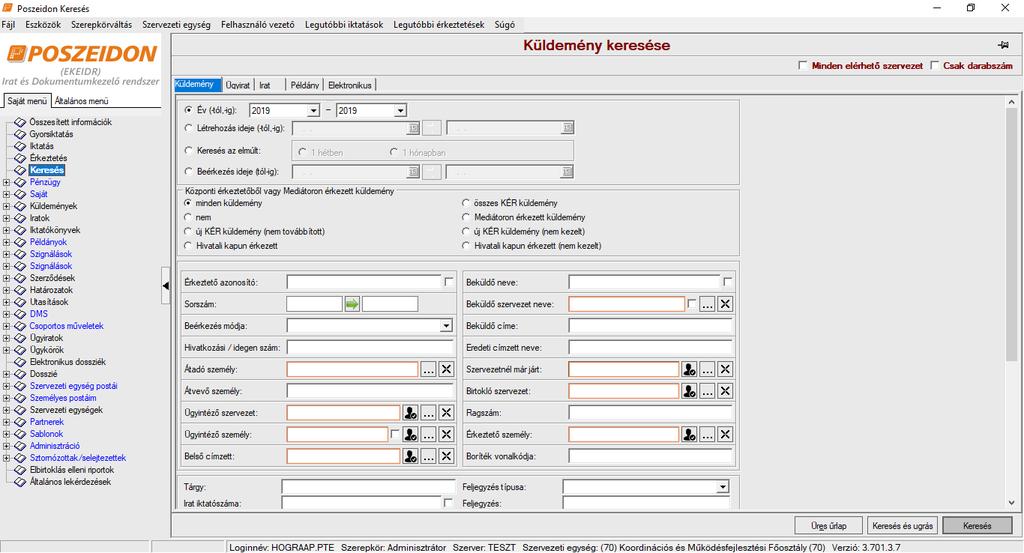The image size is (1024, 553).
Task: Expand Iktatókönyvek tree node
Action: 7,230
